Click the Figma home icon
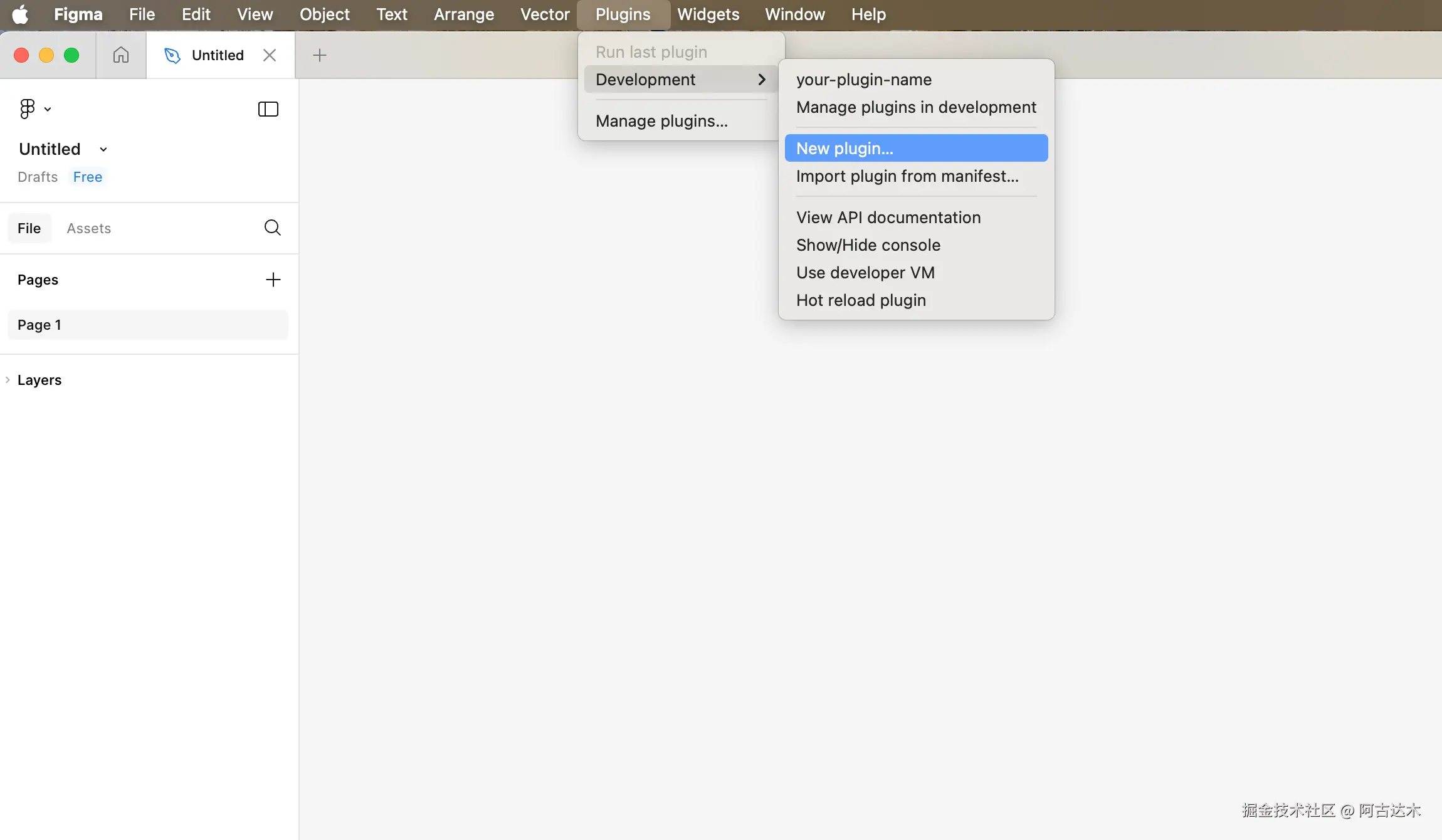 121,55
